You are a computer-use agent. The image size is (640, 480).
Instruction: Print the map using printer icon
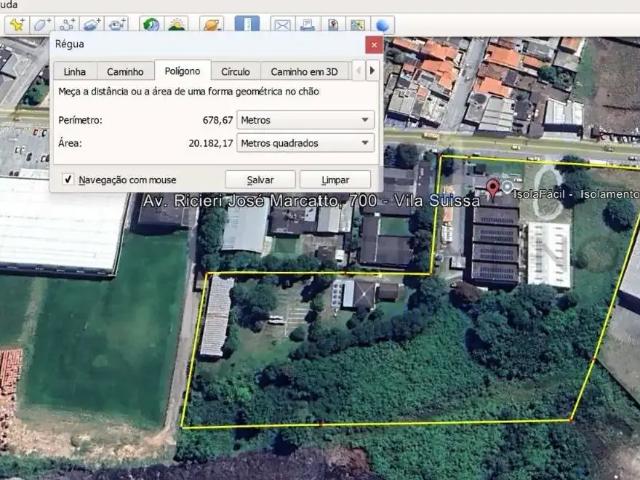308,24
